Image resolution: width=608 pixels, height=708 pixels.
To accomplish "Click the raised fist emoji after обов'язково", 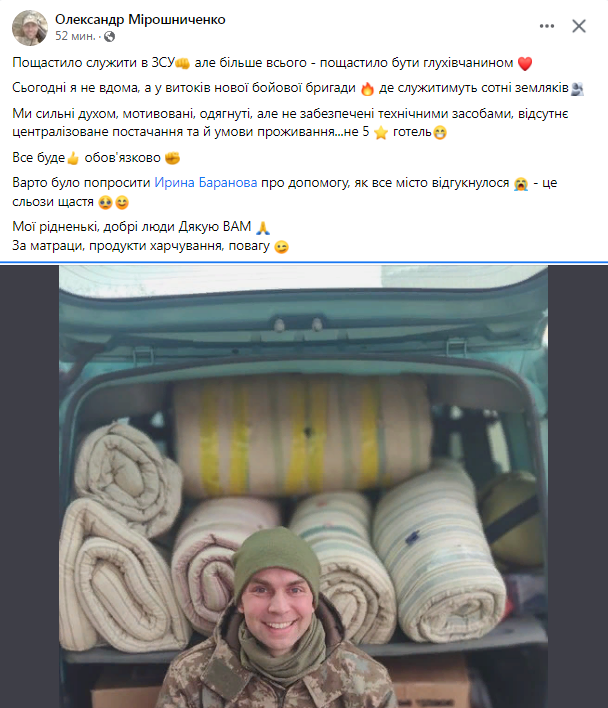I will (172, 158).
